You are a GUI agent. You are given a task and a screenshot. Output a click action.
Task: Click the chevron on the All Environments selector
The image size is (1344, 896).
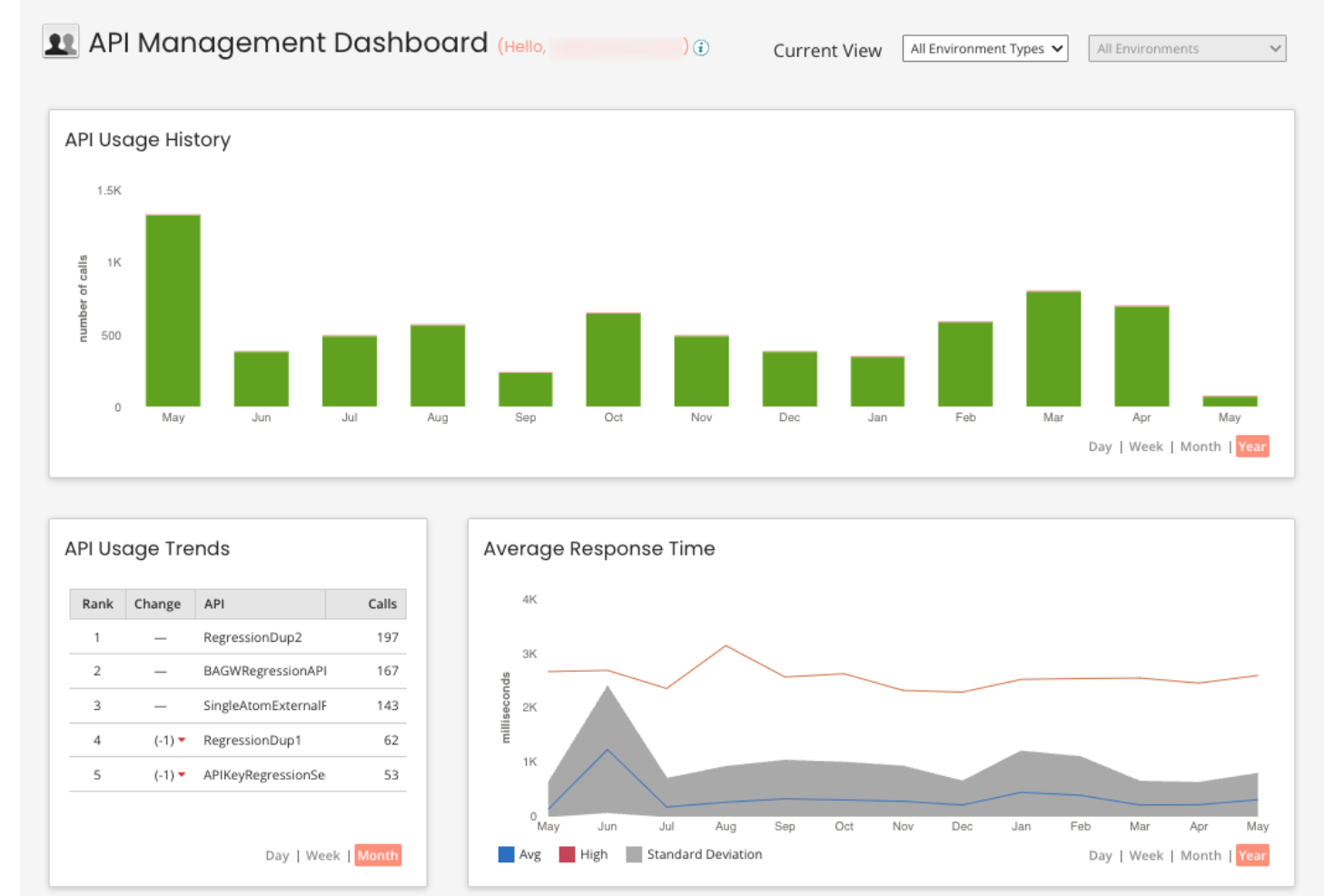point(1275,48)
